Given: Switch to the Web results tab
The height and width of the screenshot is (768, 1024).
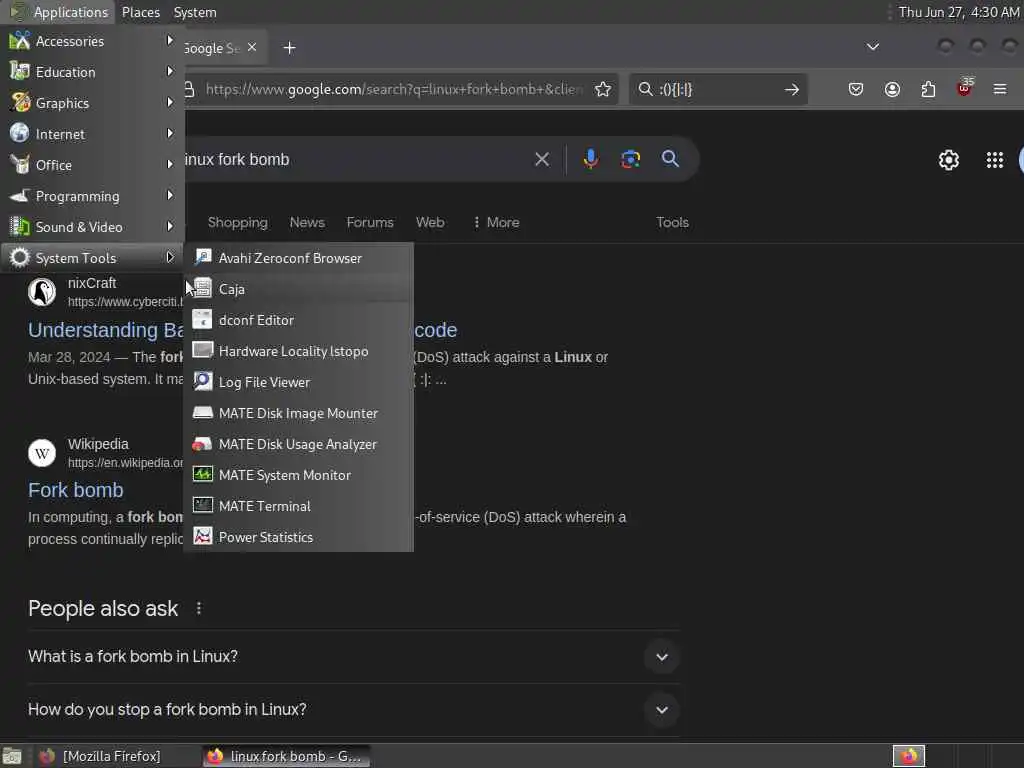Looking at the screenshot, I should 430,223.
